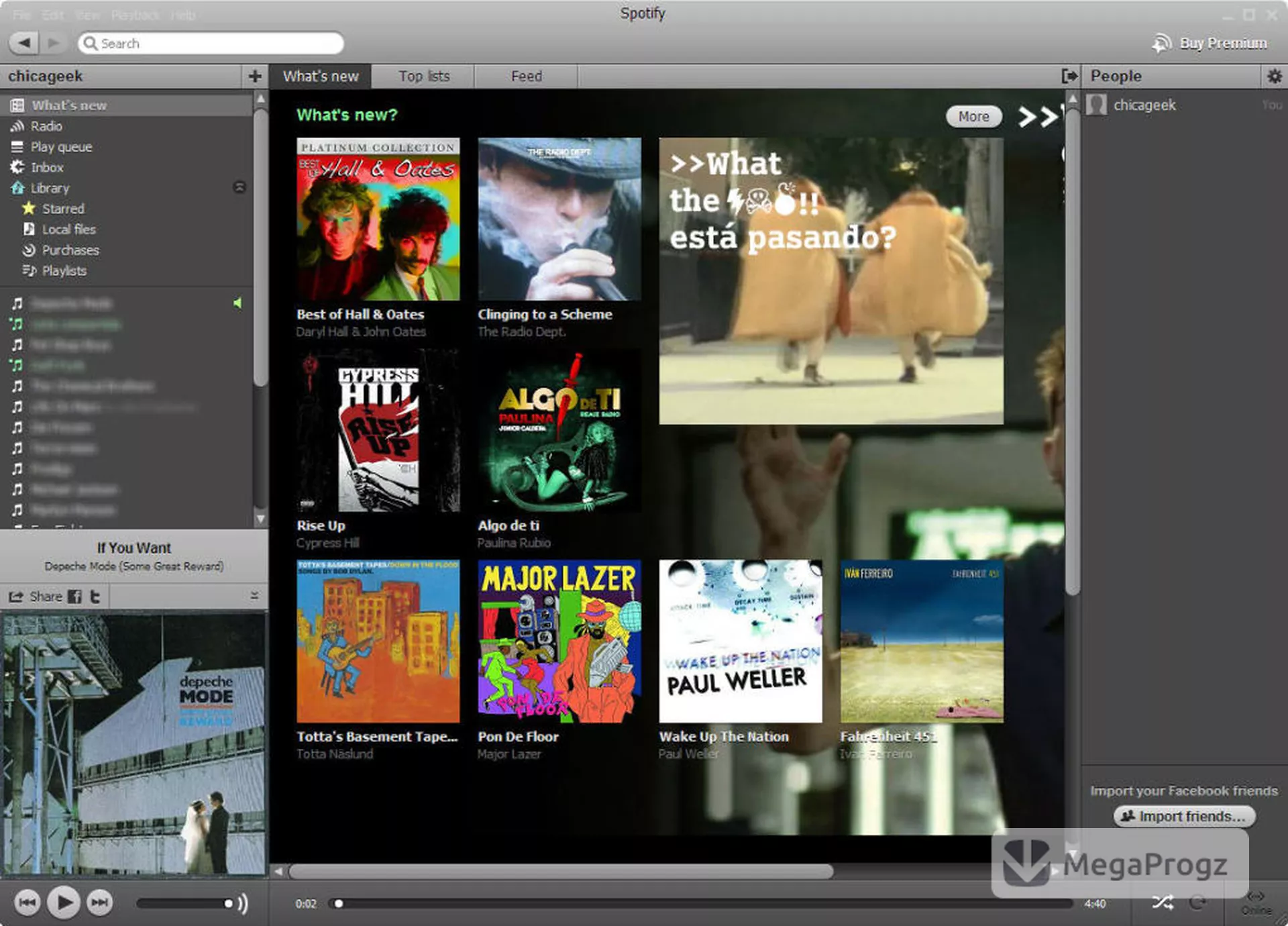Viewport: 1288px width, 926px height.
Task: Click the Search input field
Action: click(211, 43)
